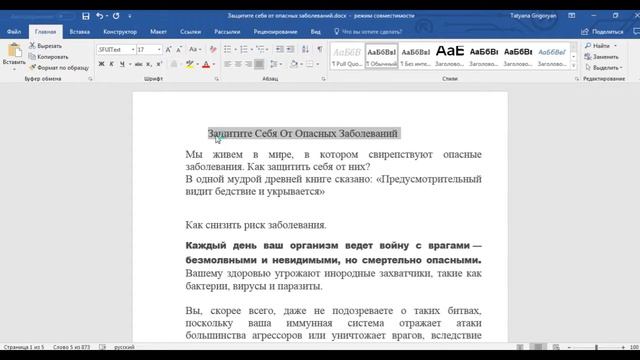Screen dimensions: 640x360
Task: Select print layout view in status bar
Action: coord(538,347)
